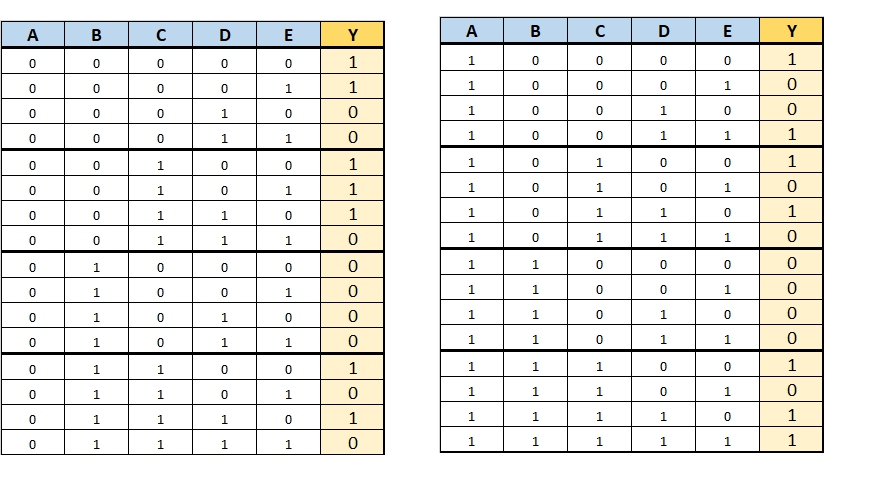Click column header A in left table
This screenshot has height=497, width=887.
click(32, 35)
